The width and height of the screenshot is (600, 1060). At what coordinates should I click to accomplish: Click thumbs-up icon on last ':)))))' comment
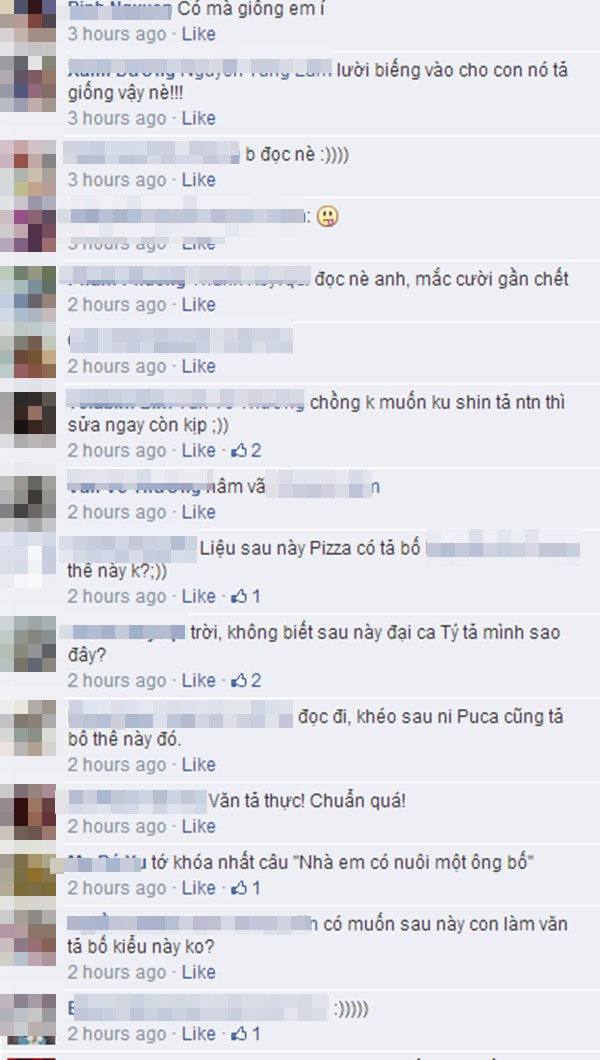click(x=239, y=1034)
